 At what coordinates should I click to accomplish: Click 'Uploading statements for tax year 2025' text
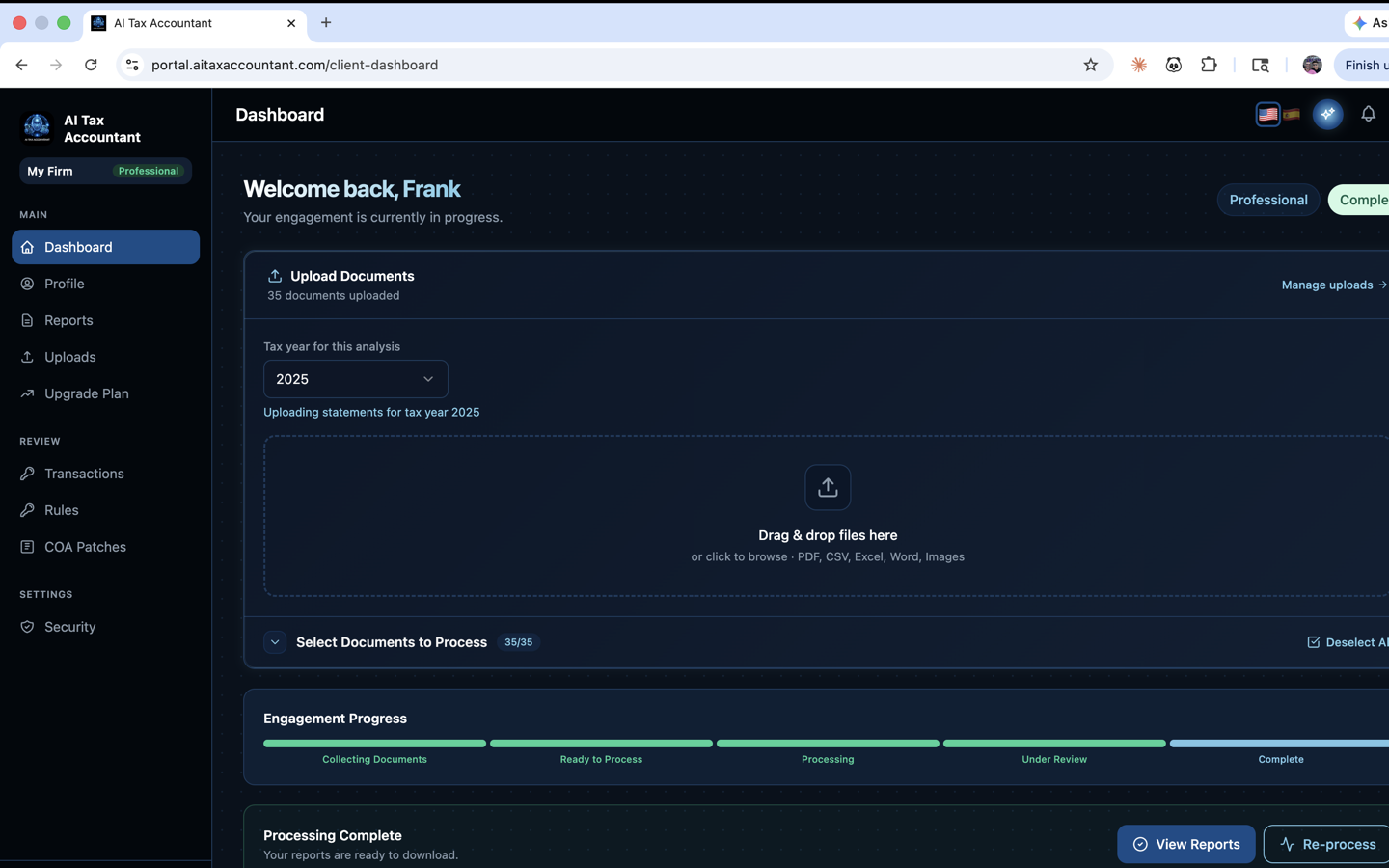[371, 412]
